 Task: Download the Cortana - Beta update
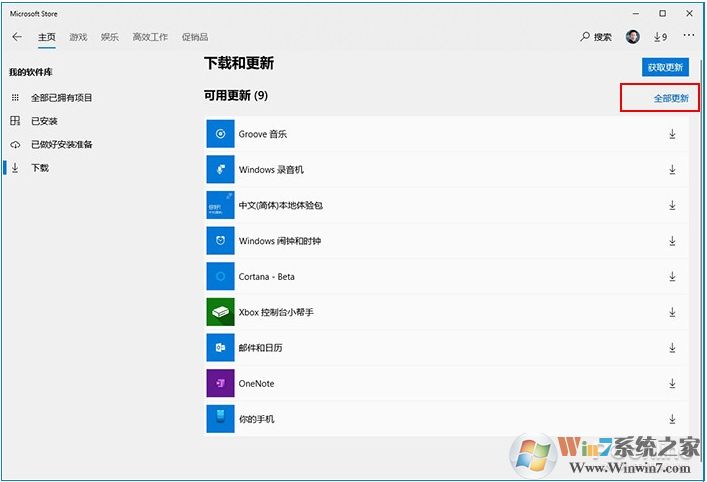[672, 276]
